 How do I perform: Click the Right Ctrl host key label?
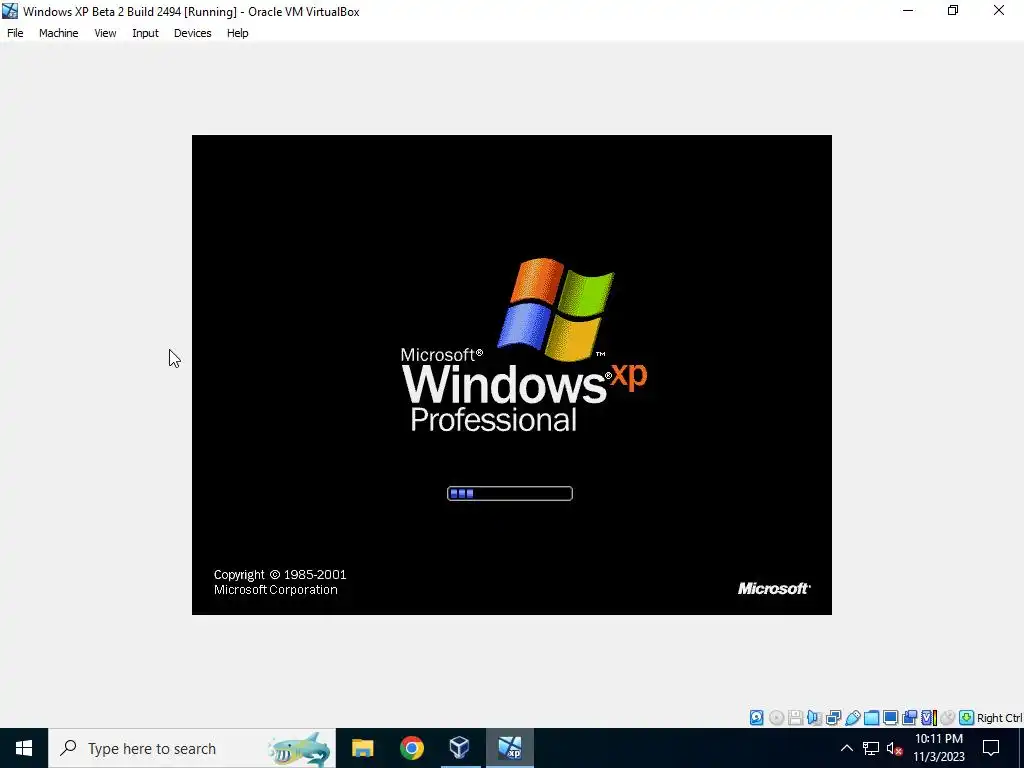pyautogui.click(x=1000, y=718)
